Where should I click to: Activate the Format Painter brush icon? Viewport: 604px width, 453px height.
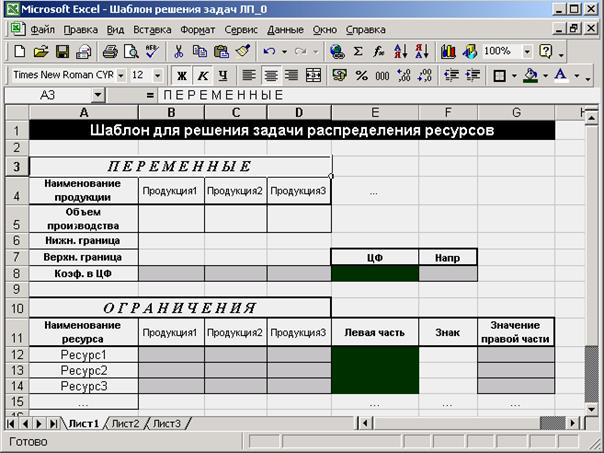coord(243,51)
